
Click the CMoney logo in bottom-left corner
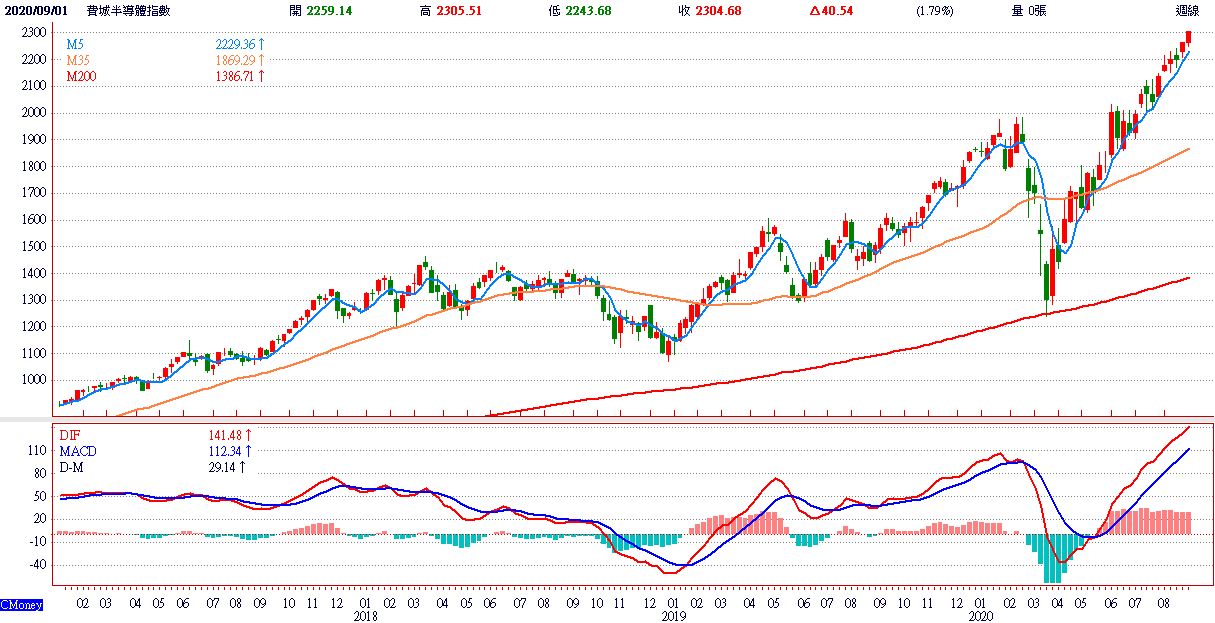[21, 605]
